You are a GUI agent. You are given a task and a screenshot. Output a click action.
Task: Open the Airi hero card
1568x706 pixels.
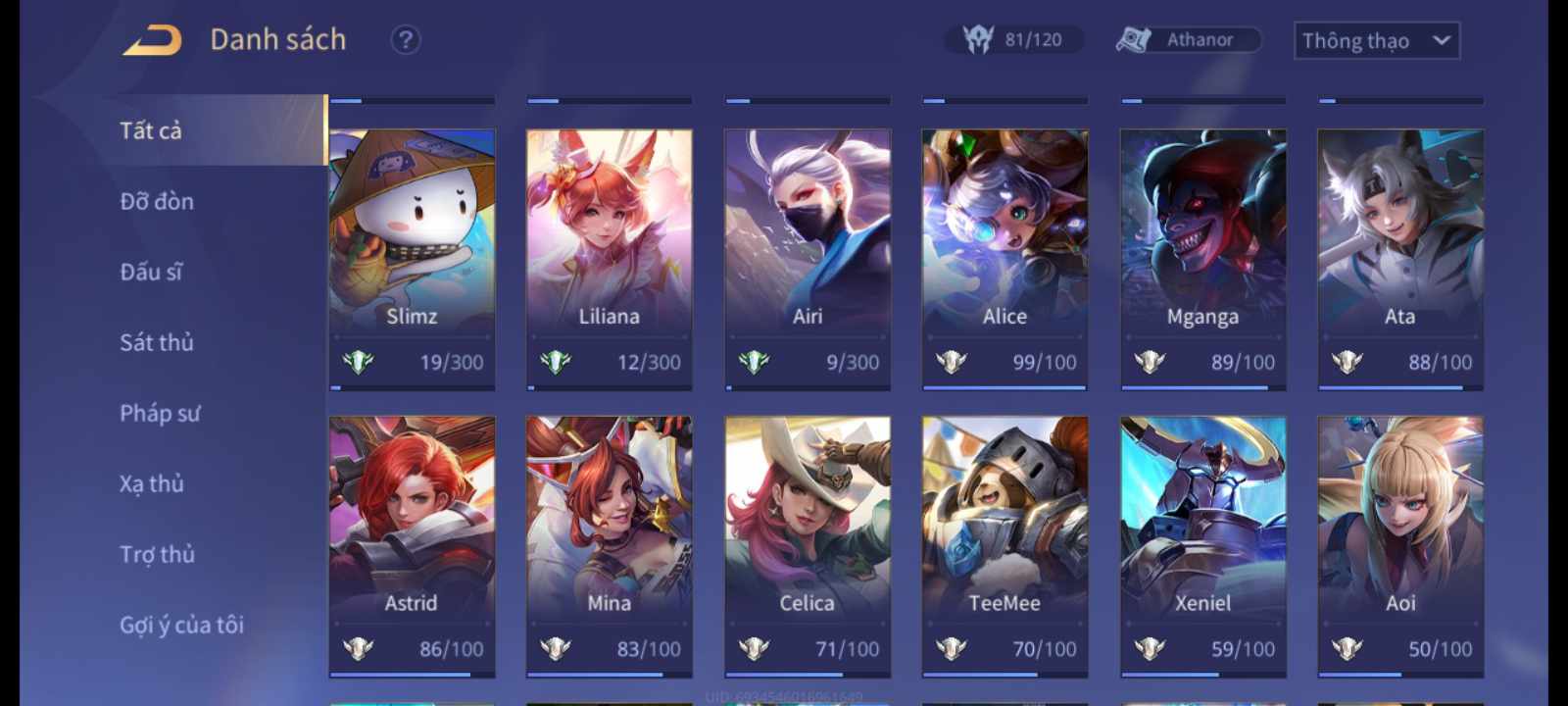808,260
